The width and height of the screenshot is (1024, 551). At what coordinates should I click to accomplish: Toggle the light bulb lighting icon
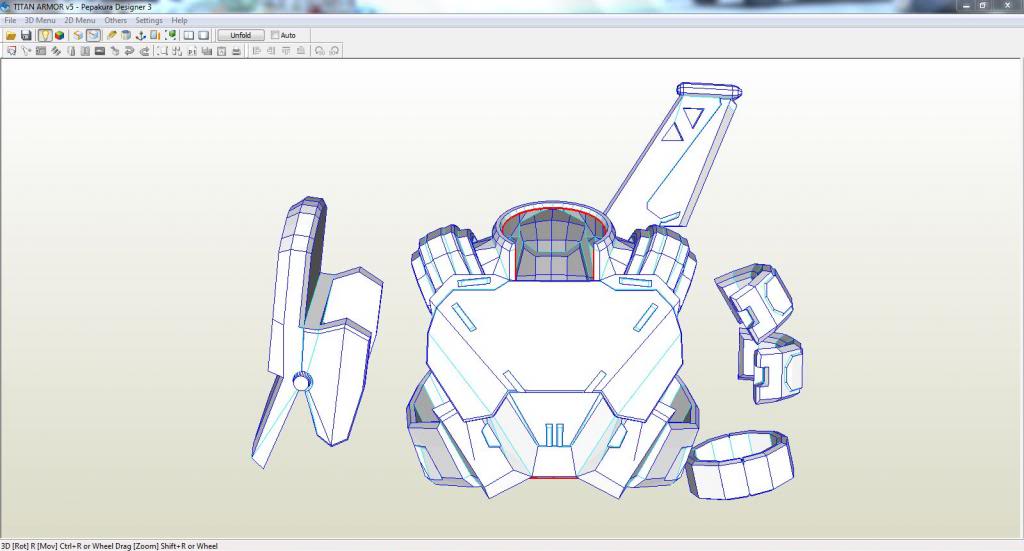(x=44, y=35)
